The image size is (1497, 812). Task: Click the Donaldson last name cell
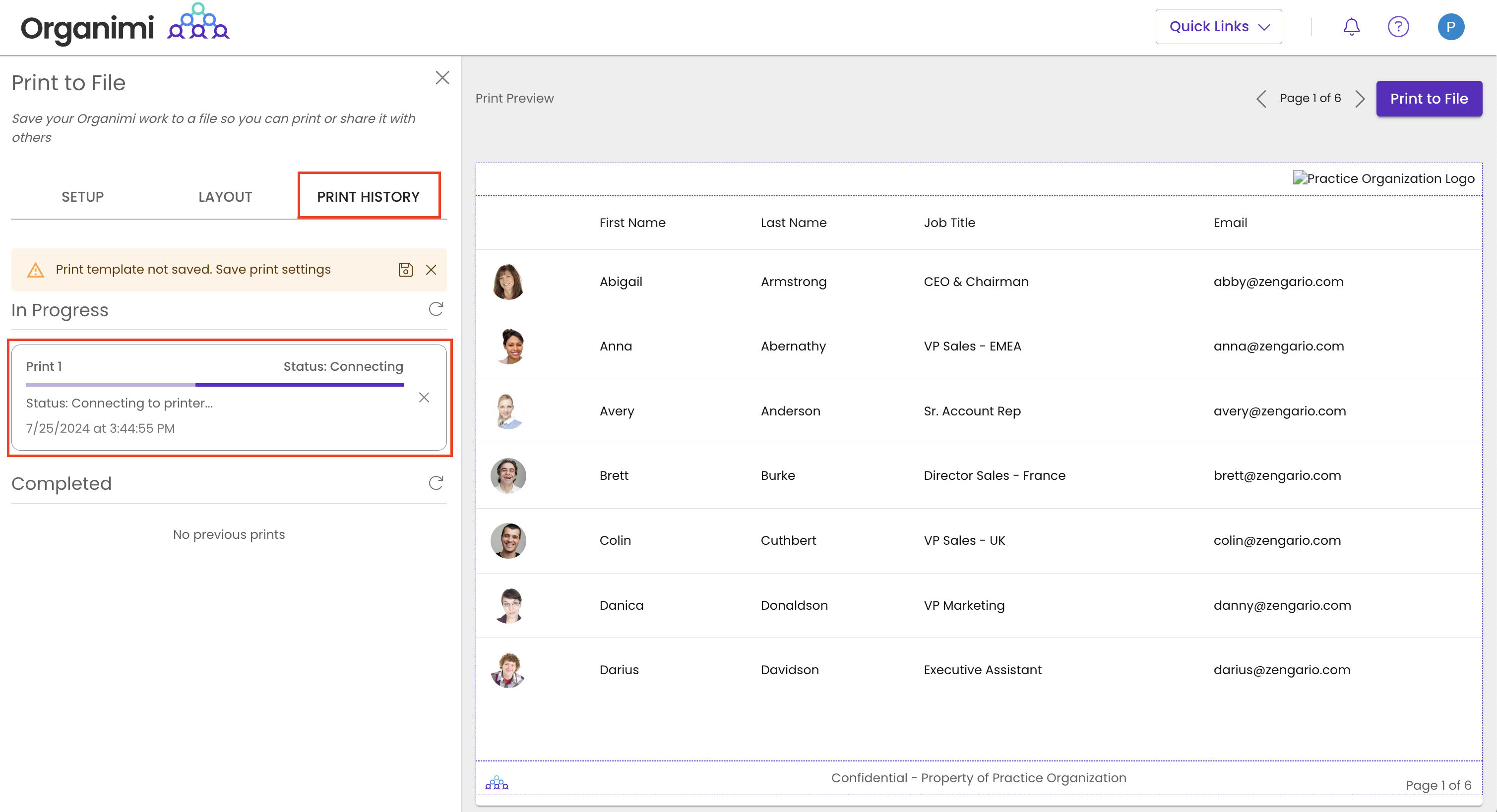tap(794, 605)
